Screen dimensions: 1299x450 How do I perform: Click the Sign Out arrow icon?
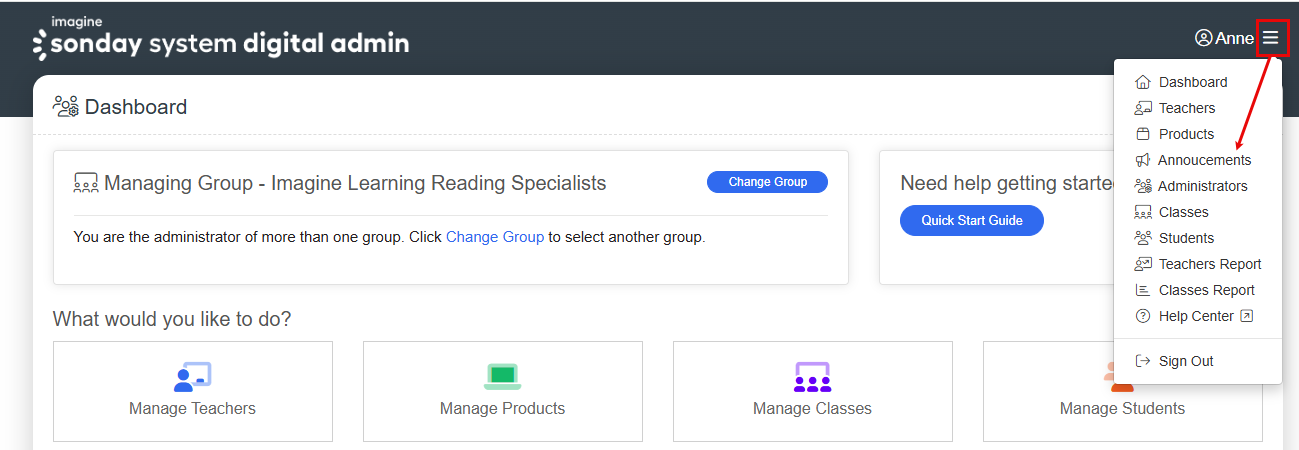[x=1143, y=361]
